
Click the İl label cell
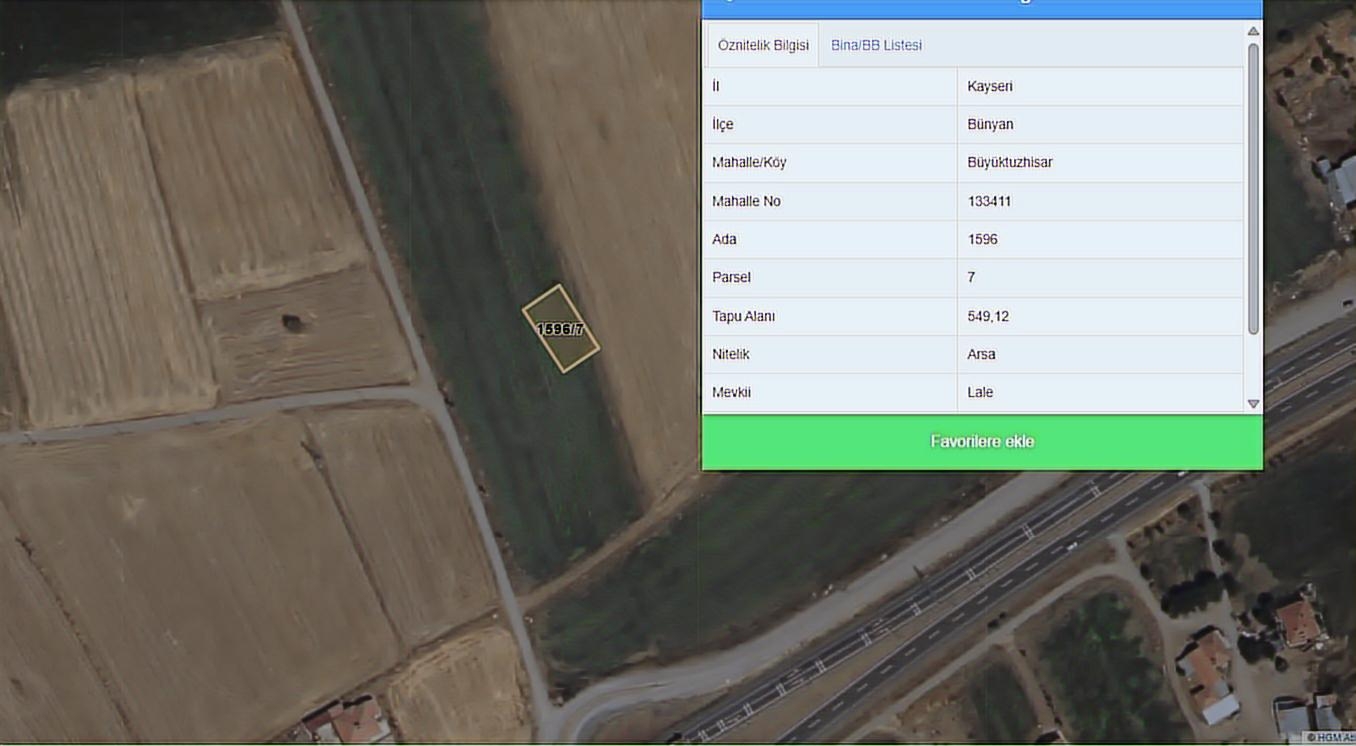tap(830, 86)
